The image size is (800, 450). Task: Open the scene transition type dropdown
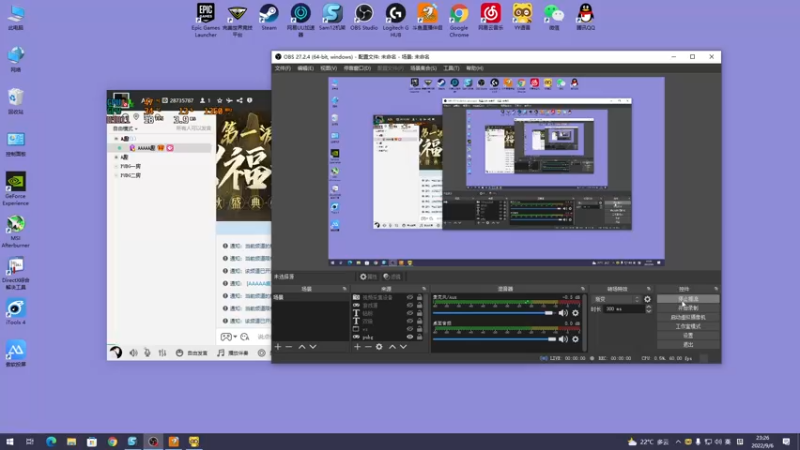point(615,299)
